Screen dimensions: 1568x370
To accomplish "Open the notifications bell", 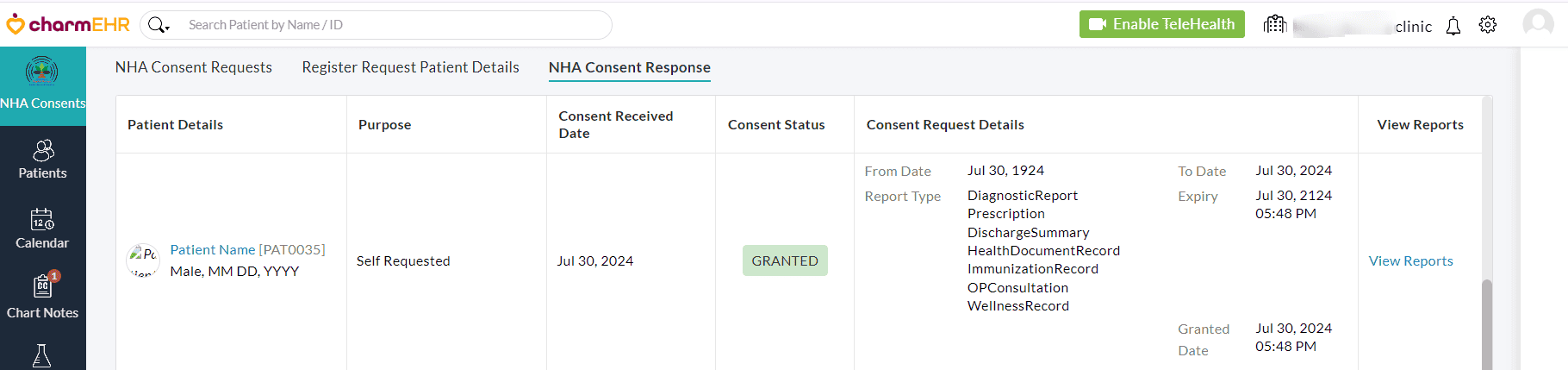I will pyautogui.click(x=1453, y=26).
